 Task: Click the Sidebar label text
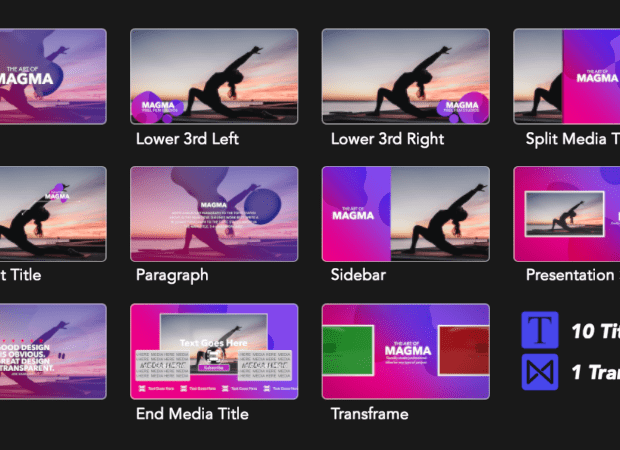pyautogui.click(x=358, y=275)
